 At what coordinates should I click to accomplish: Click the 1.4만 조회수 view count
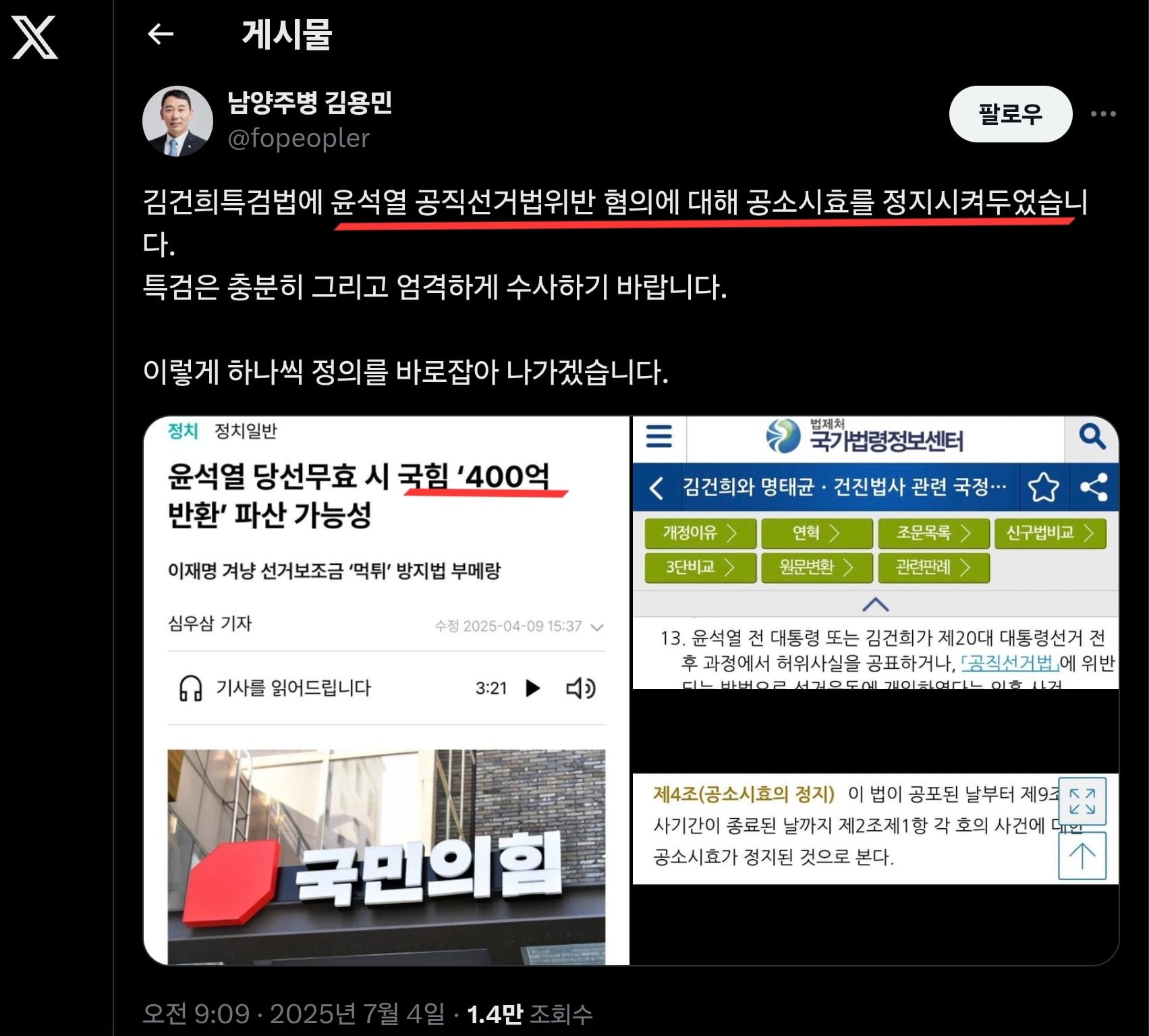click(x=530, y=1014)
